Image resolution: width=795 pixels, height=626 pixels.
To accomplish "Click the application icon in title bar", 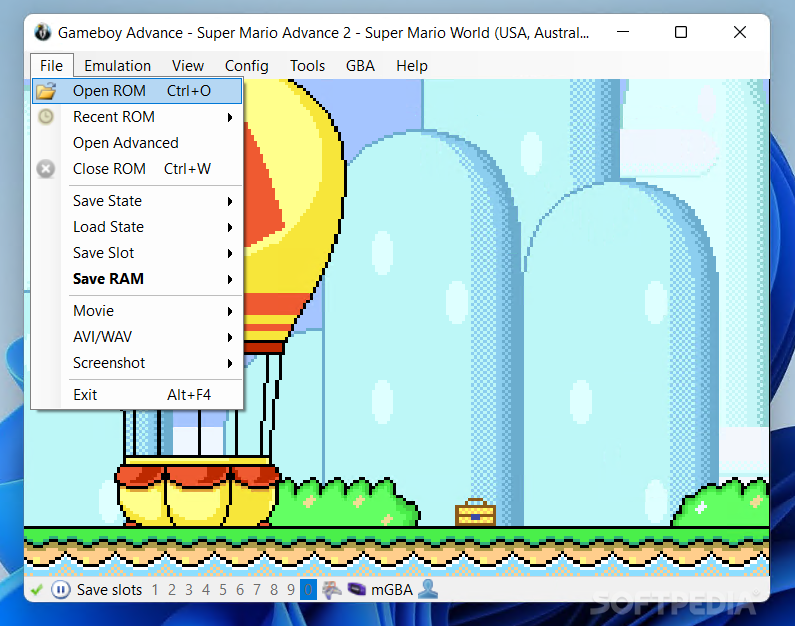I will pyautogui.click(x=43, y=32).
